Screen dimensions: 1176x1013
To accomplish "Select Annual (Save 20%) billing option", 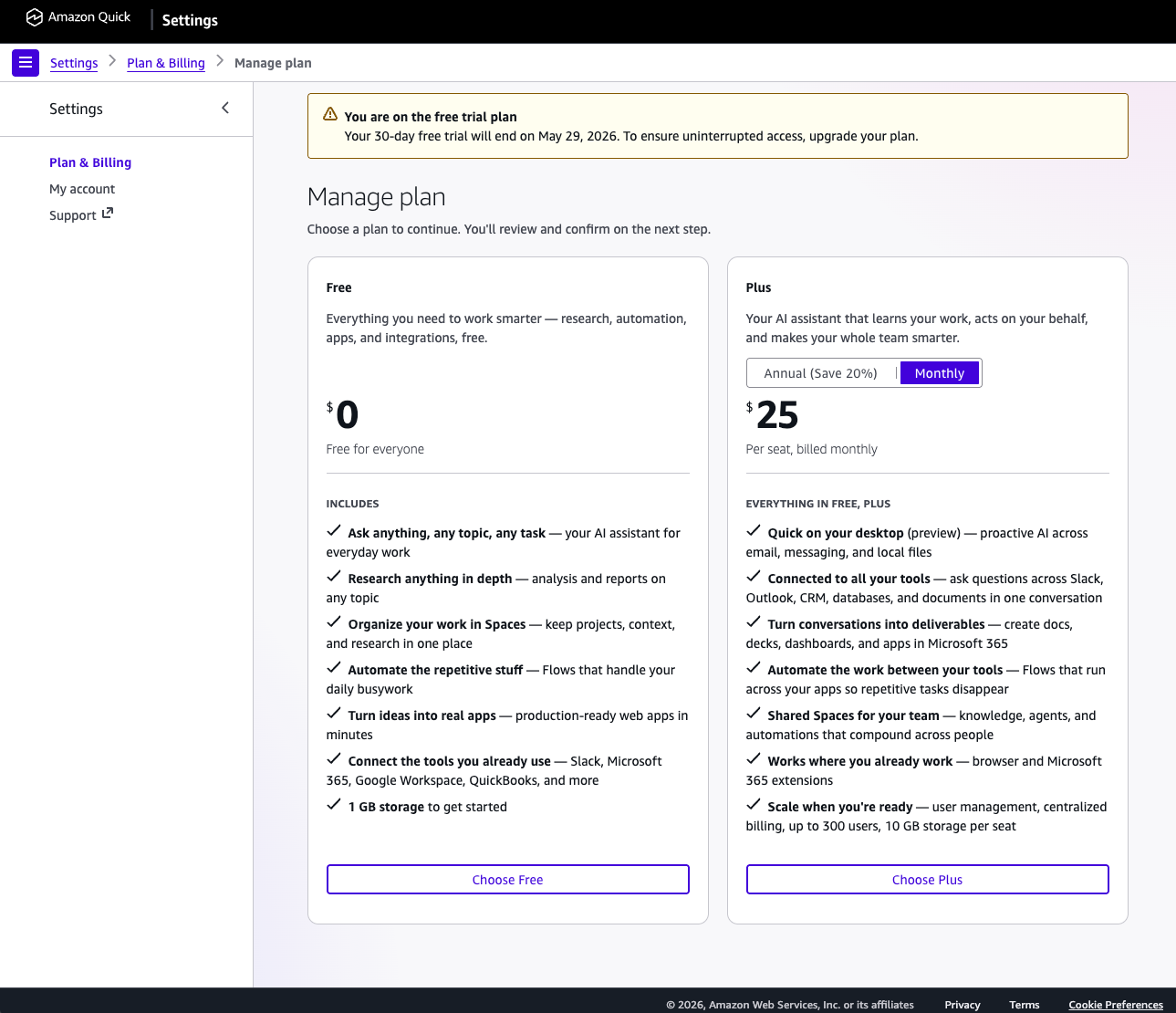I will [x=820, y=373].
